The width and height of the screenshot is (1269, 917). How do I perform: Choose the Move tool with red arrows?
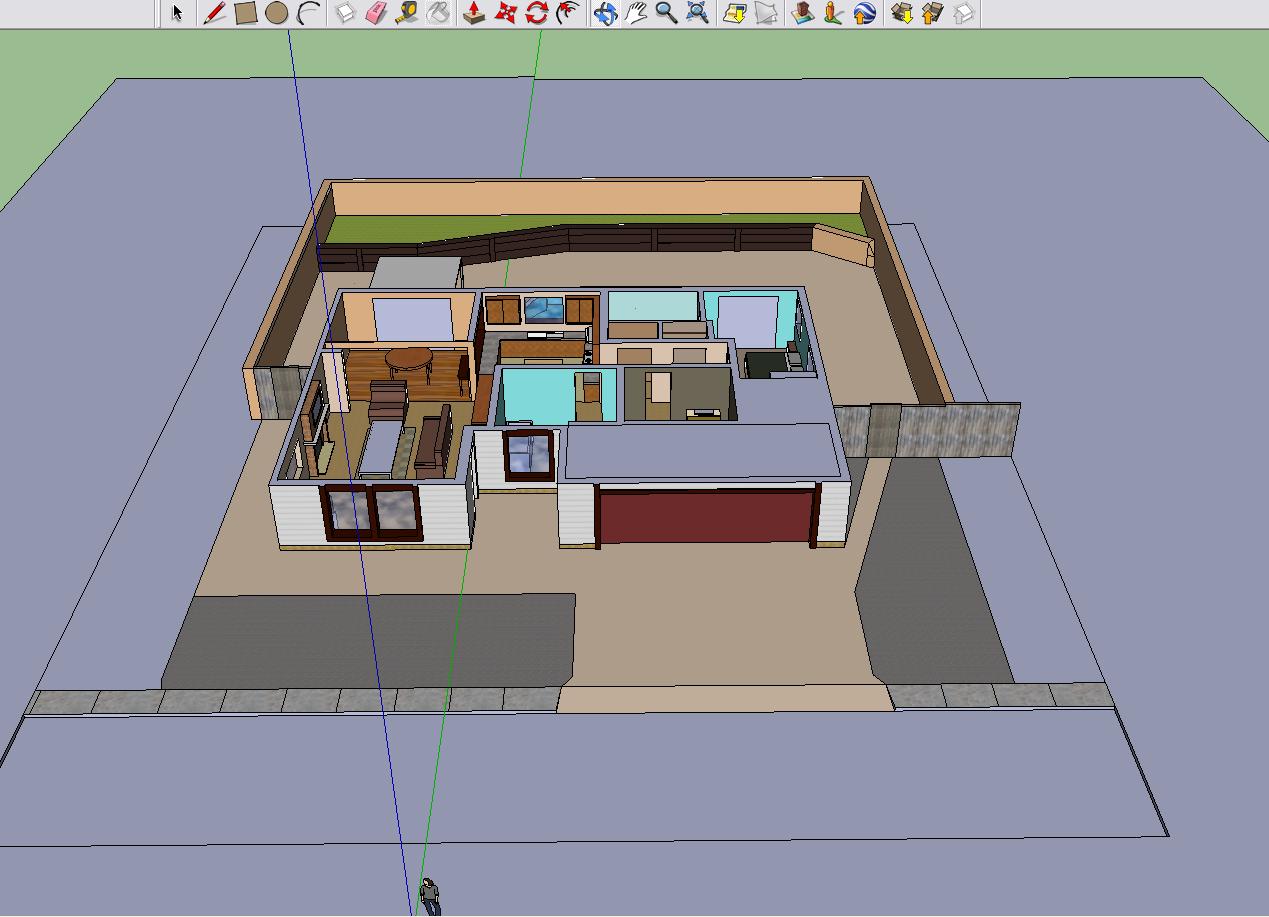[x=506, y=13]
